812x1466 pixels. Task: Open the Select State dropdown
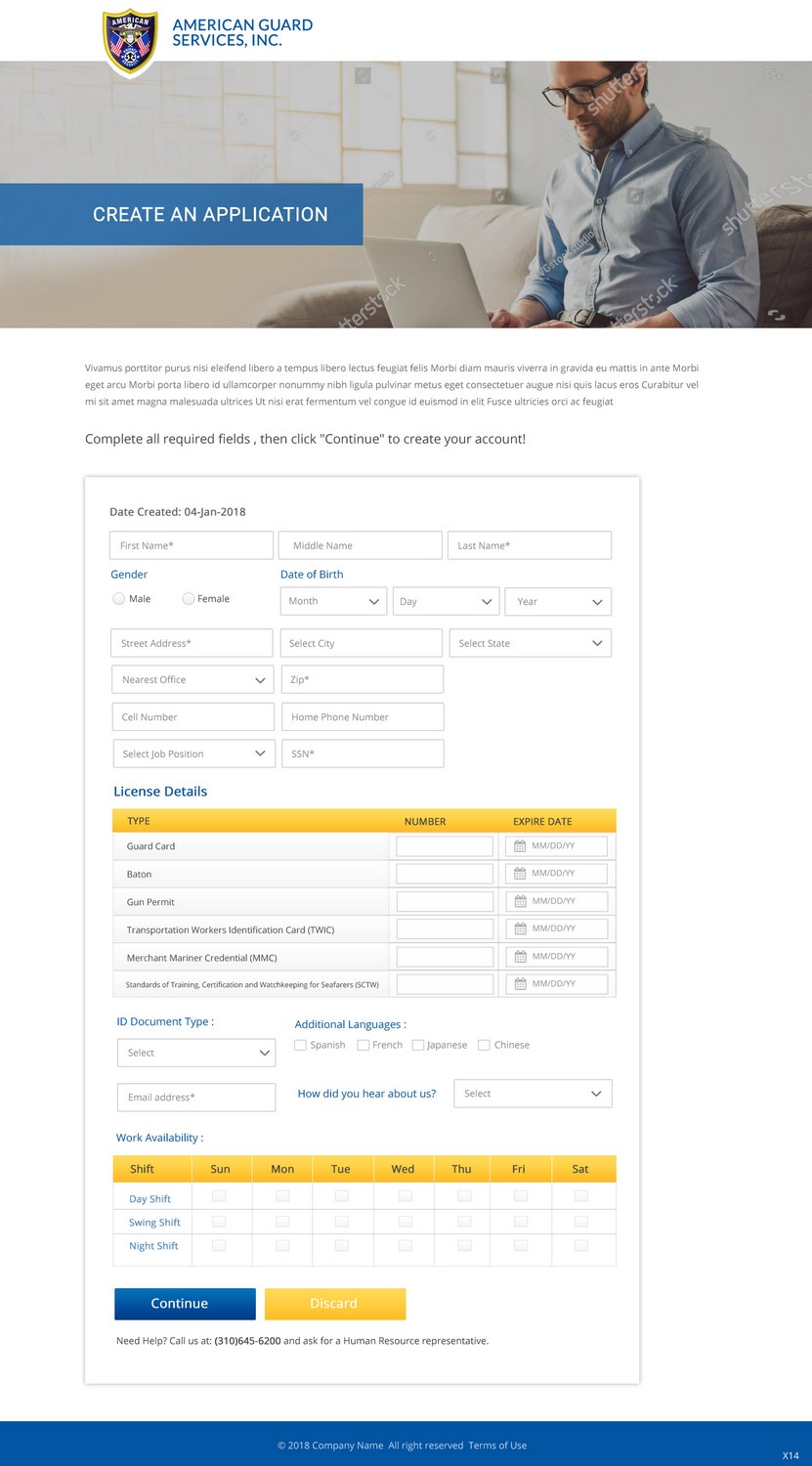pos(531,643)
